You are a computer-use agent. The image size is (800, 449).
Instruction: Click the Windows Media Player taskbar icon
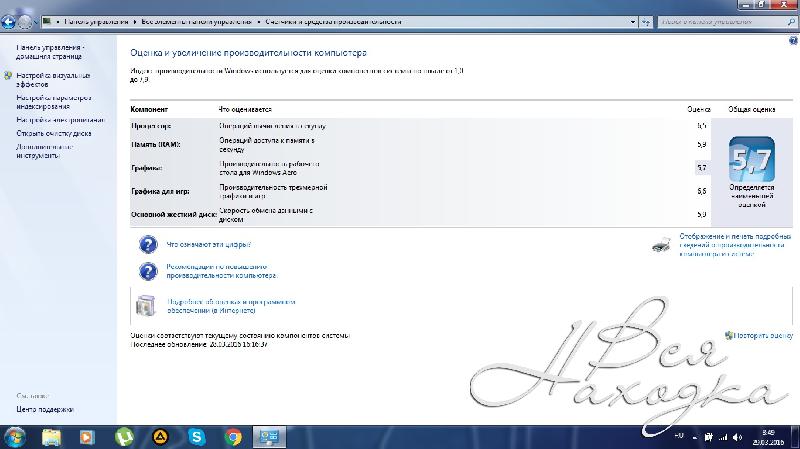pos(88,436)
